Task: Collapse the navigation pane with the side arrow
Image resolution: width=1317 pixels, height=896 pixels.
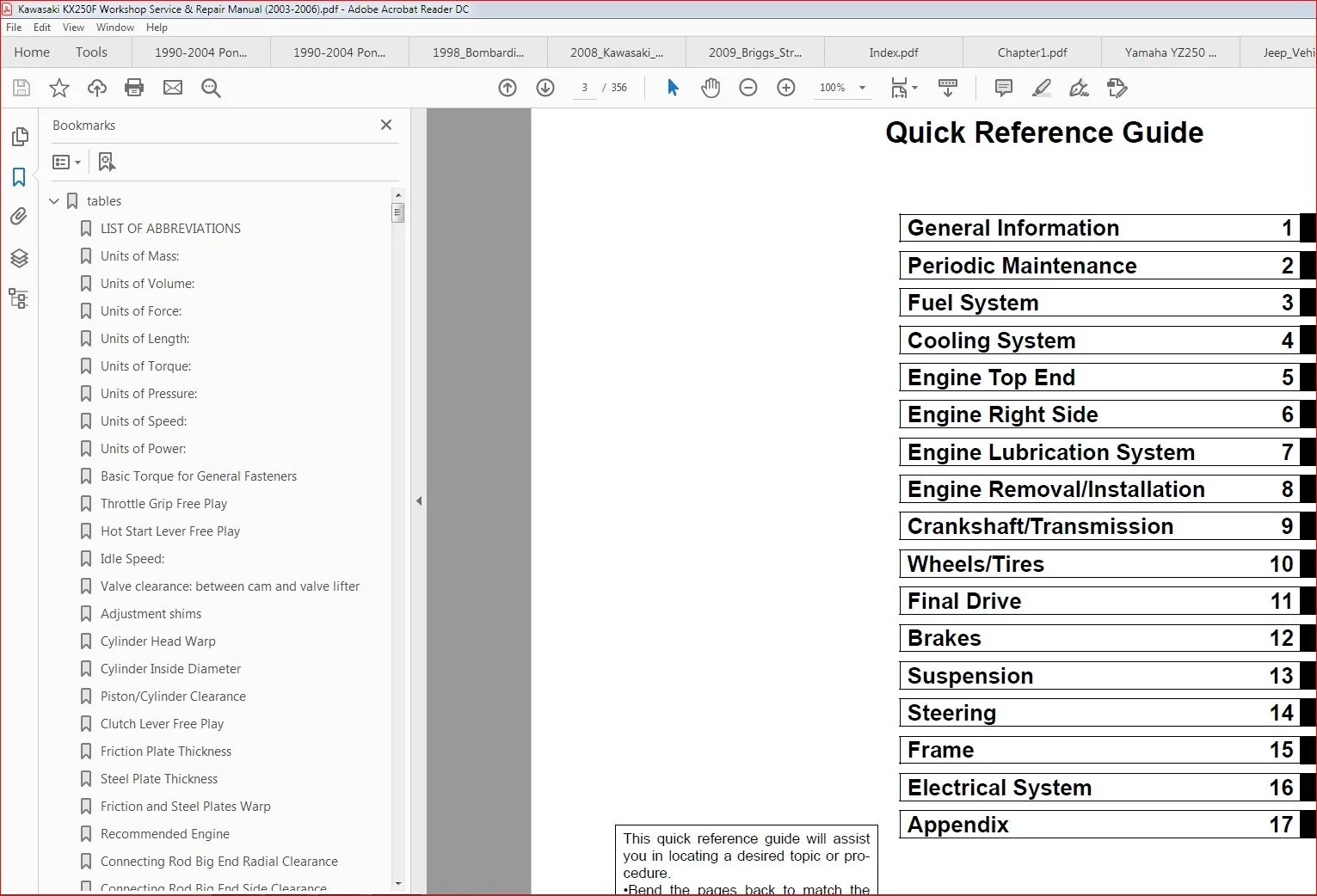Action: tap(419, 500)
